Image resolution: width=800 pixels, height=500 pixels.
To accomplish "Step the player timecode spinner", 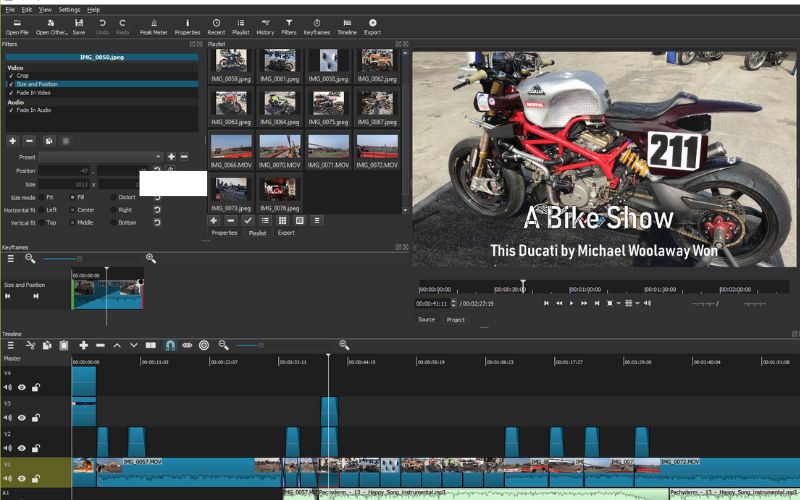I will tap(454, 303).
